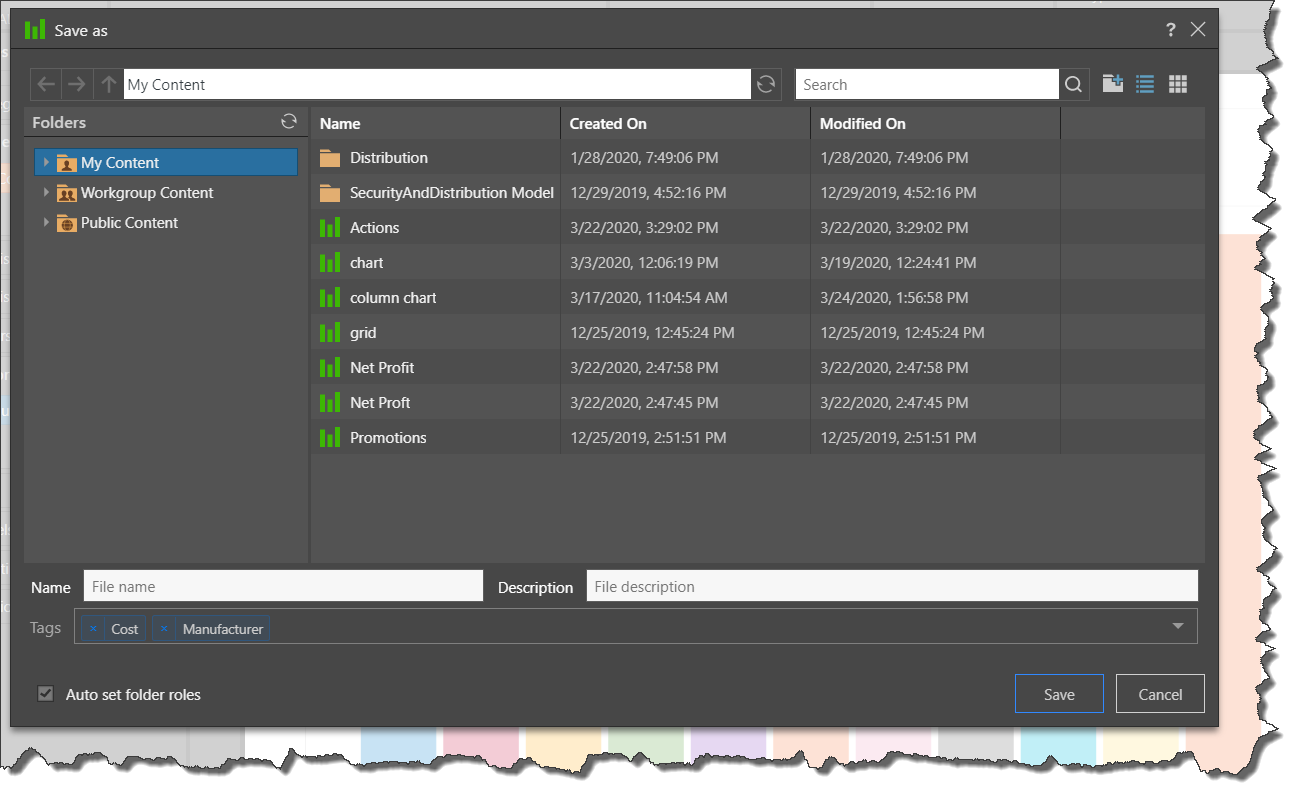Create a new folder
1300x794 pixels.
(1113, 84)
